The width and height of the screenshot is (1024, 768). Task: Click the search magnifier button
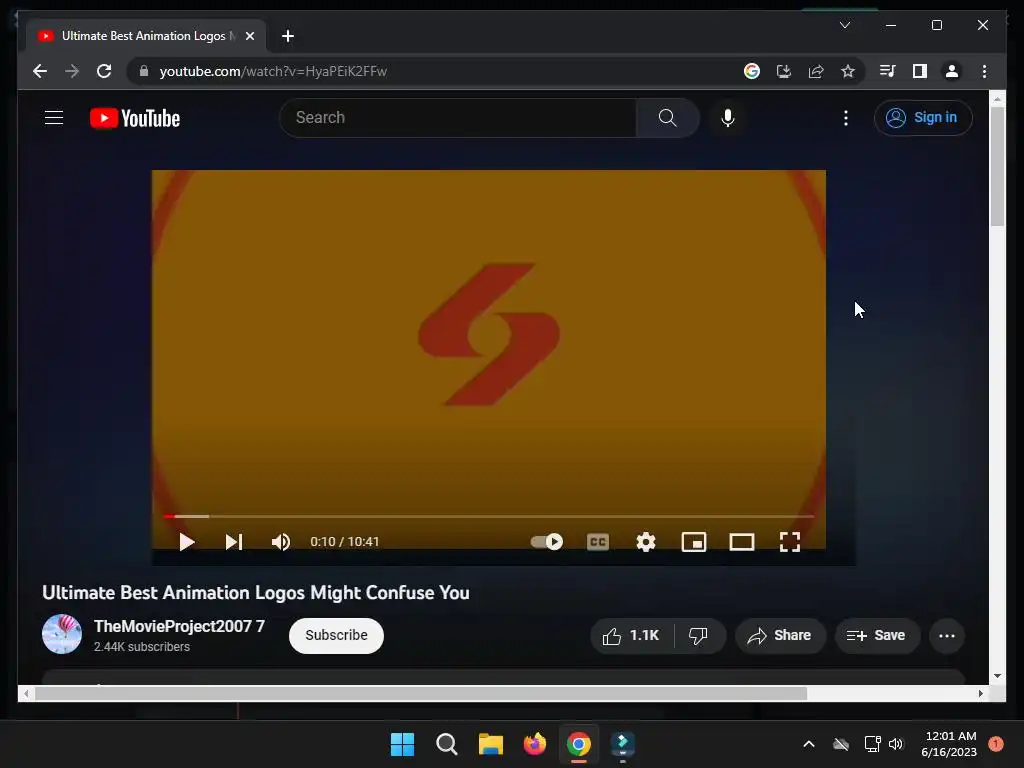tap(667, 118)
